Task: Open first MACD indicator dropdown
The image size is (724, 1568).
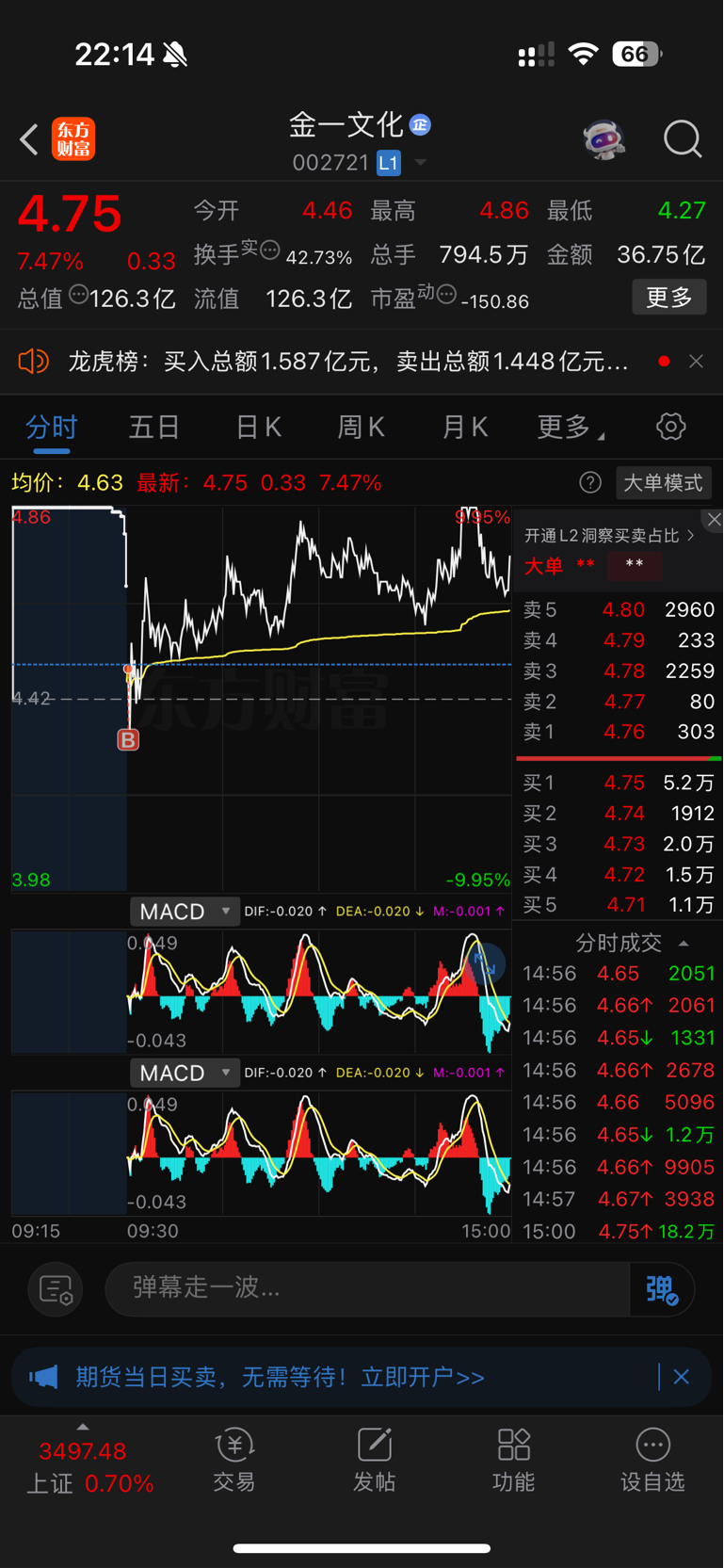Action: (185, 912)
